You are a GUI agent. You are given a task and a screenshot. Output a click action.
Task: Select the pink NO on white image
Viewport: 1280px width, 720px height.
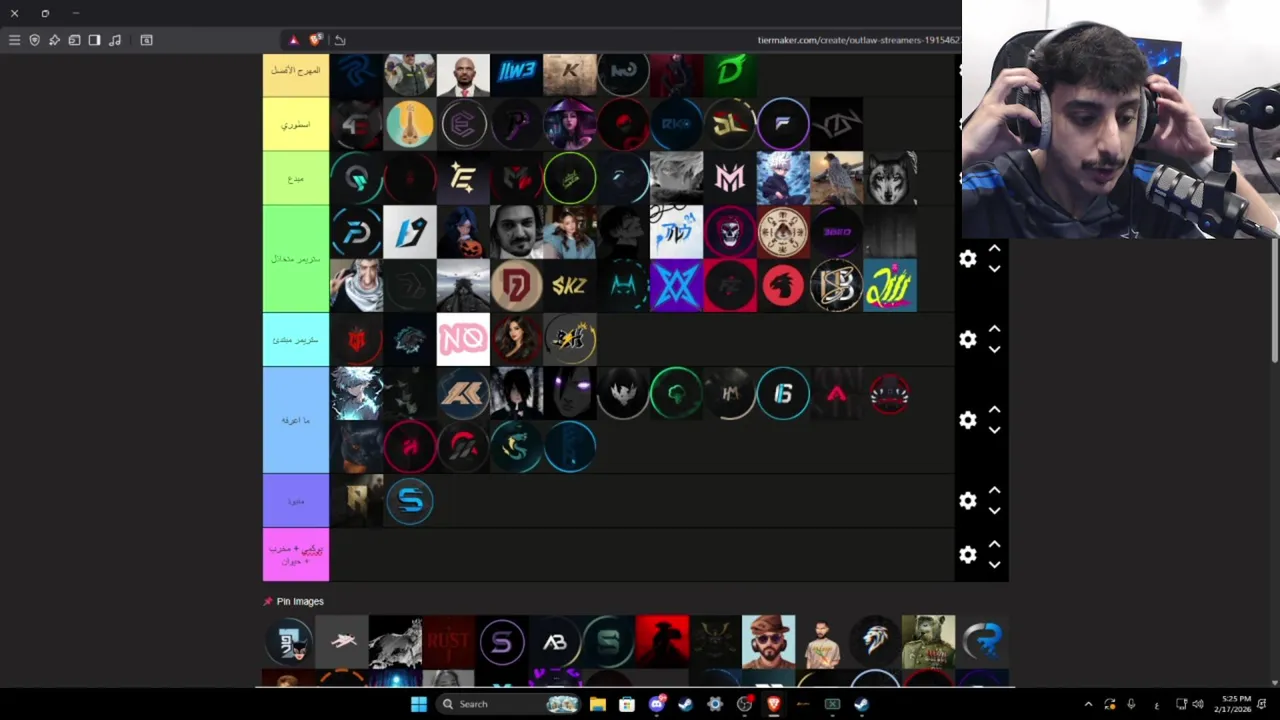(463, 340)
